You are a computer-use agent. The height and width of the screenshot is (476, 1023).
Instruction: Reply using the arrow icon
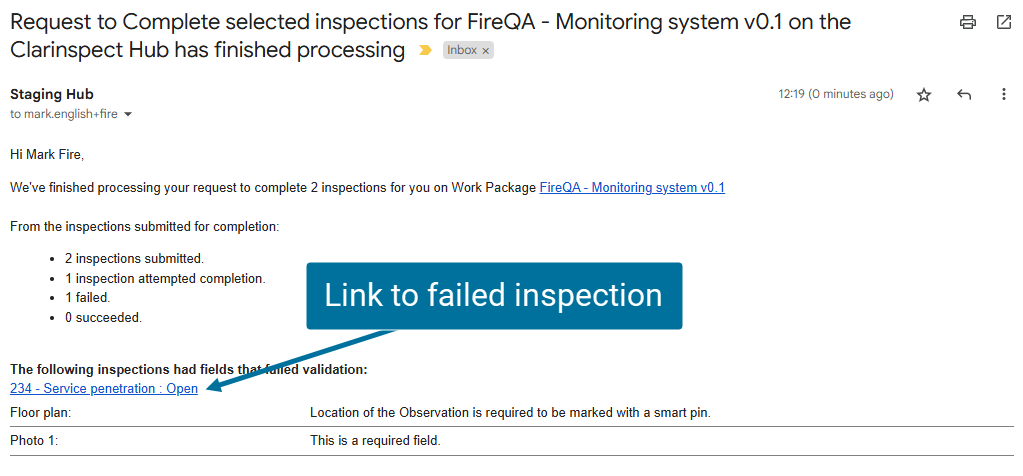click(964, 95)
